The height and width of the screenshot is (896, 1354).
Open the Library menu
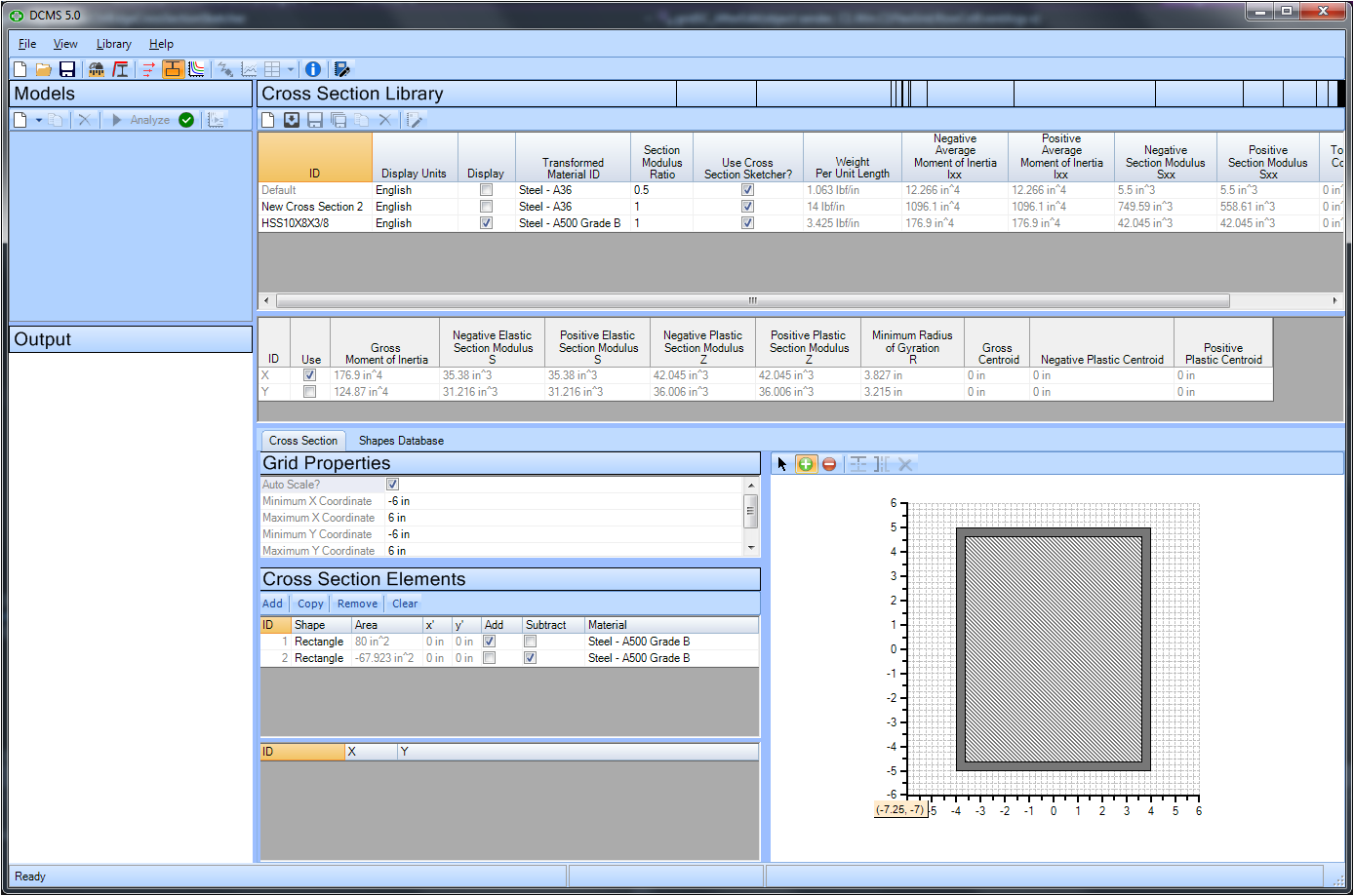click(113, 44)
